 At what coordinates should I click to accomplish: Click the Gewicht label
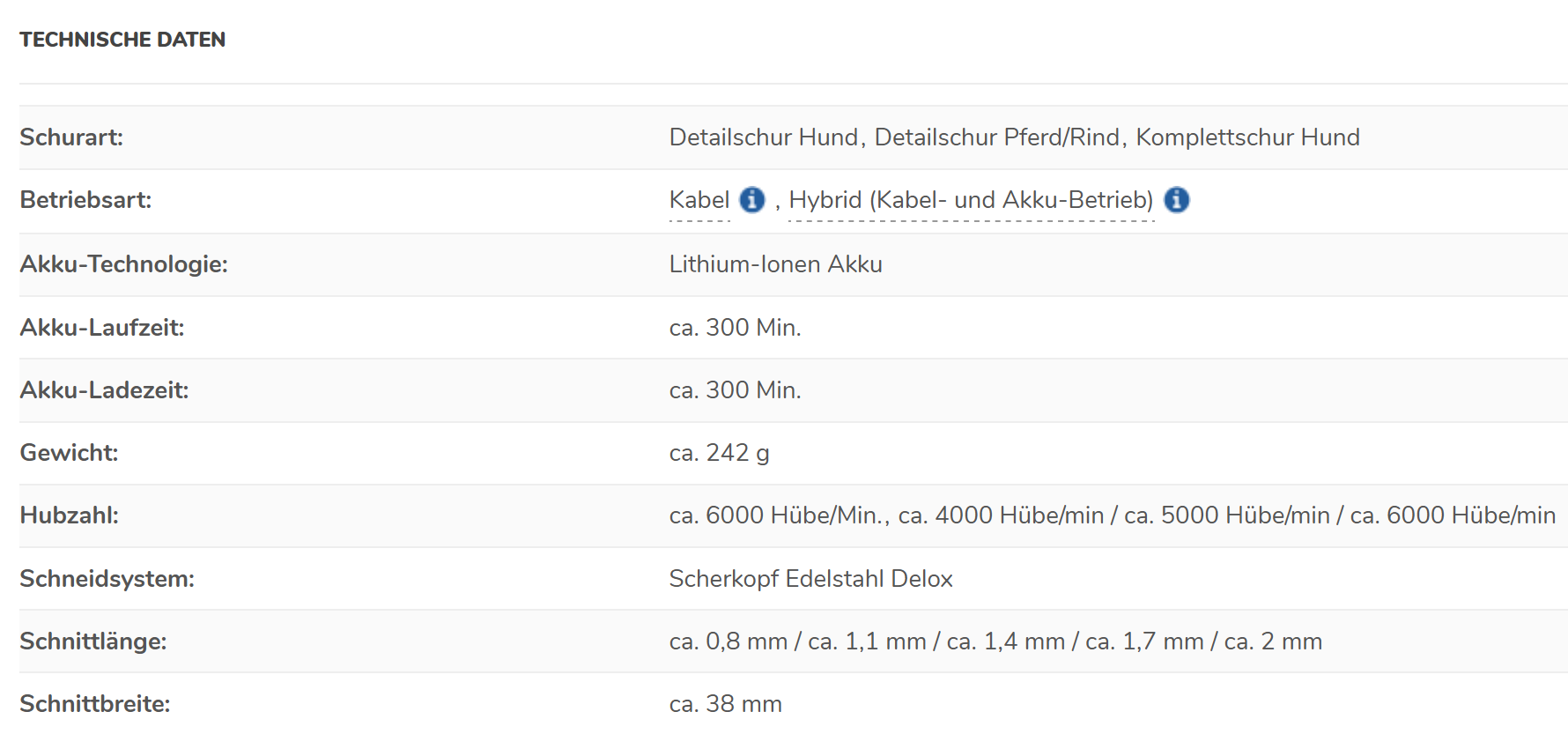[x=69, y=453]
